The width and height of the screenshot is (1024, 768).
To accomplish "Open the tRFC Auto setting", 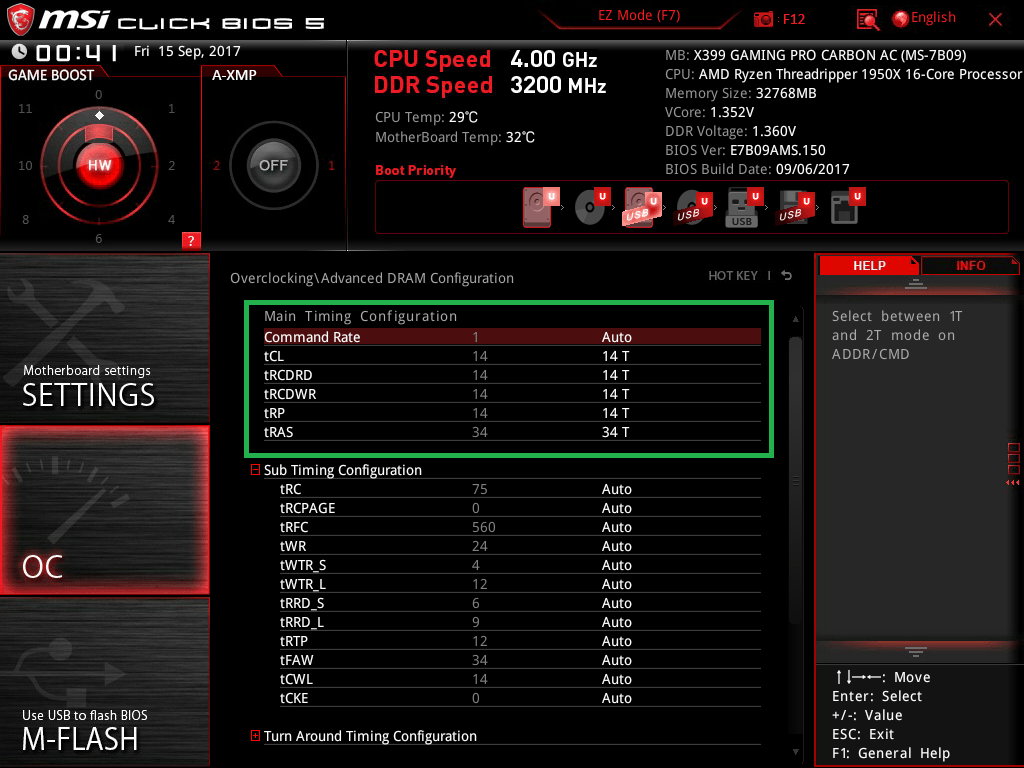I will pos(616,527).
